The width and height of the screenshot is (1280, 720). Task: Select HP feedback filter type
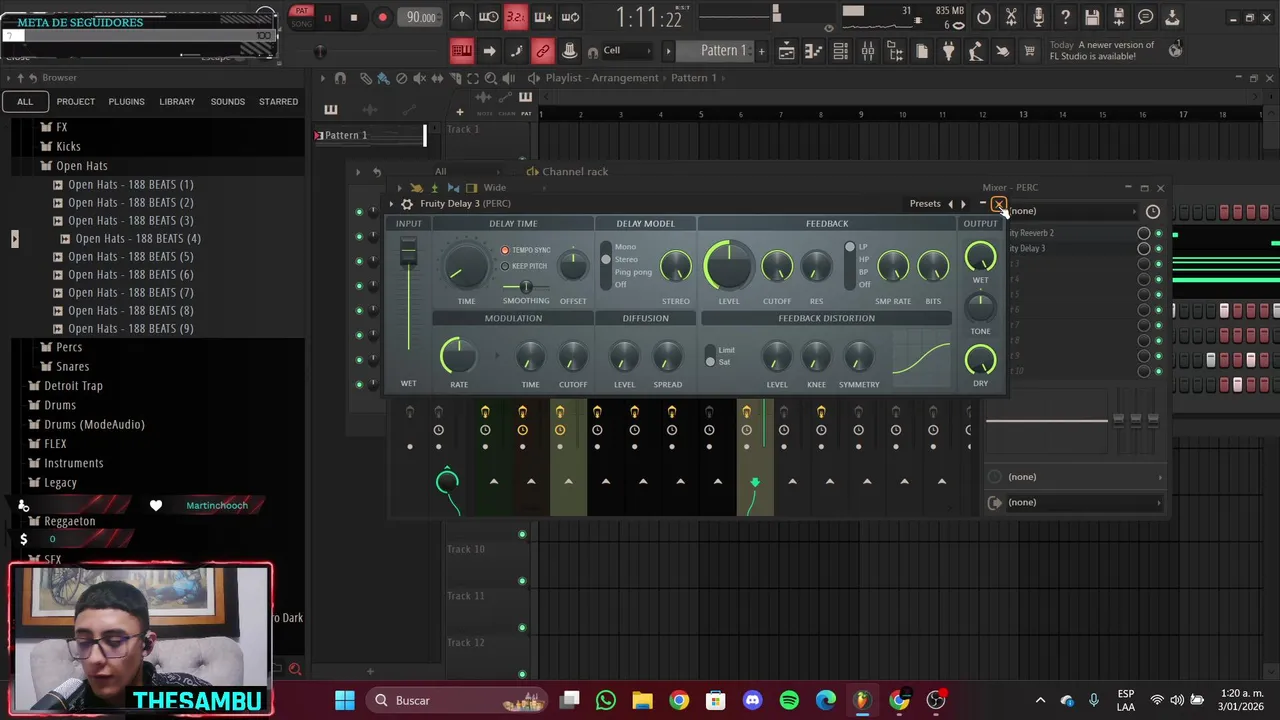pos(864,260)
